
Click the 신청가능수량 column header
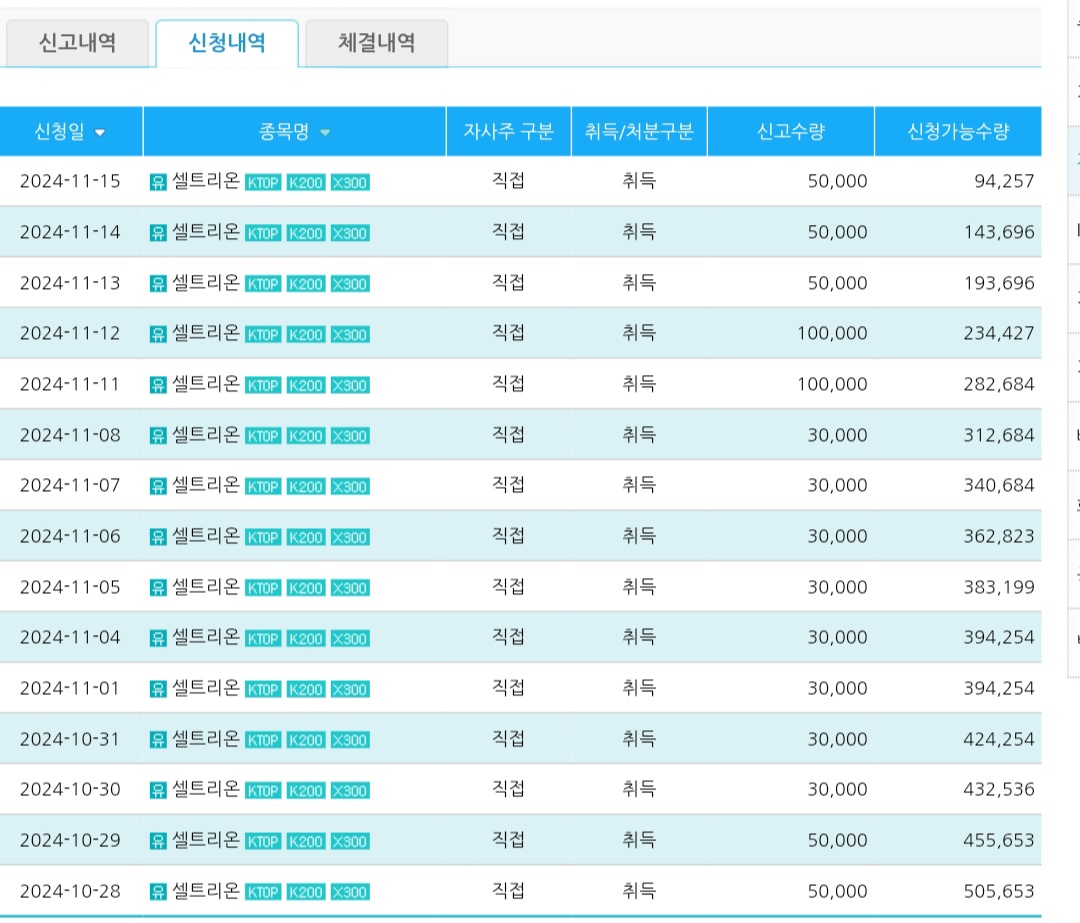click(958, 131)
